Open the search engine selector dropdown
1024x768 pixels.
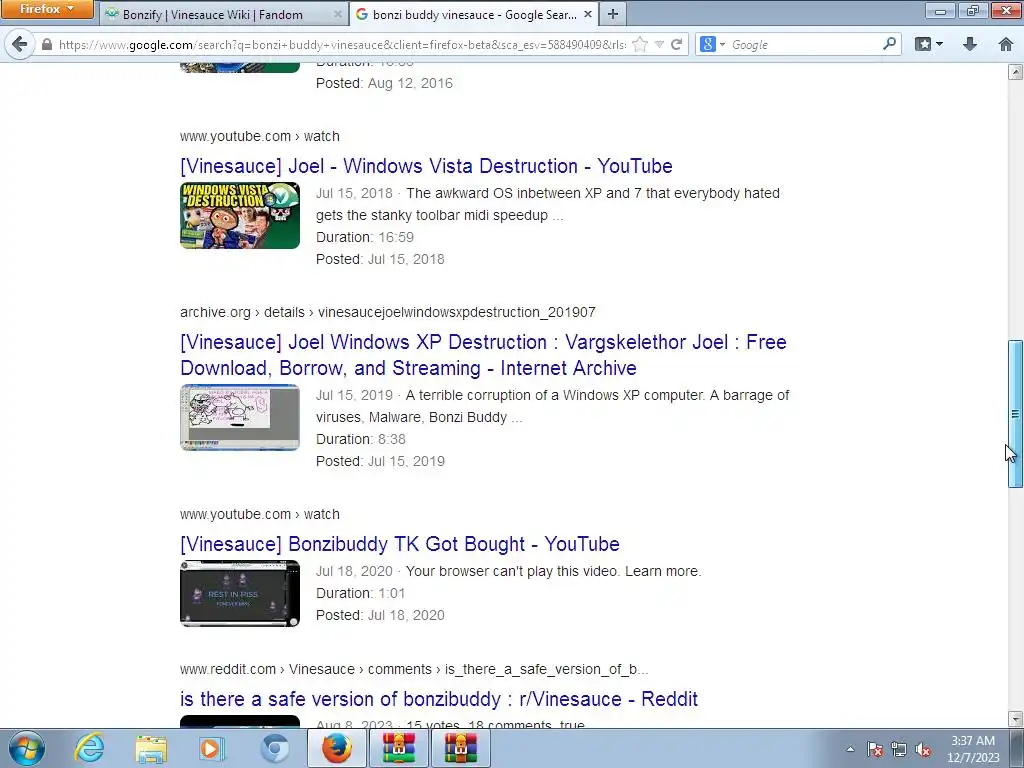(x=712, y=44)
